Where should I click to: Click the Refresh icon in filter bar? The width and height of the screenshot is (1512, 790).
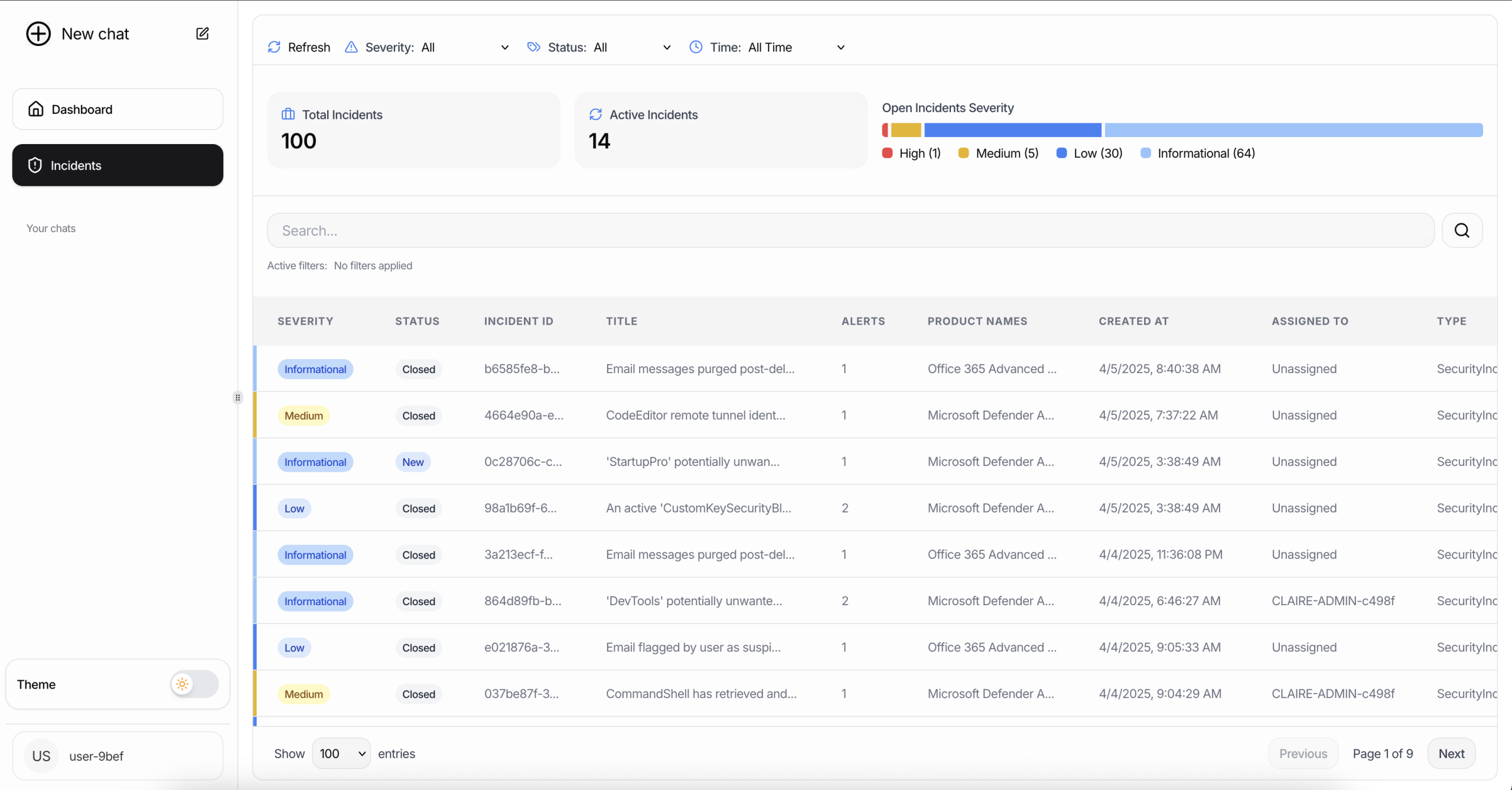click(274, 47)
